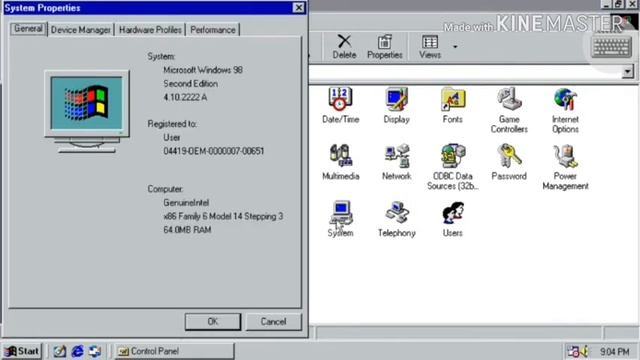Click the Windows monitor logo image

click(87, 111)
